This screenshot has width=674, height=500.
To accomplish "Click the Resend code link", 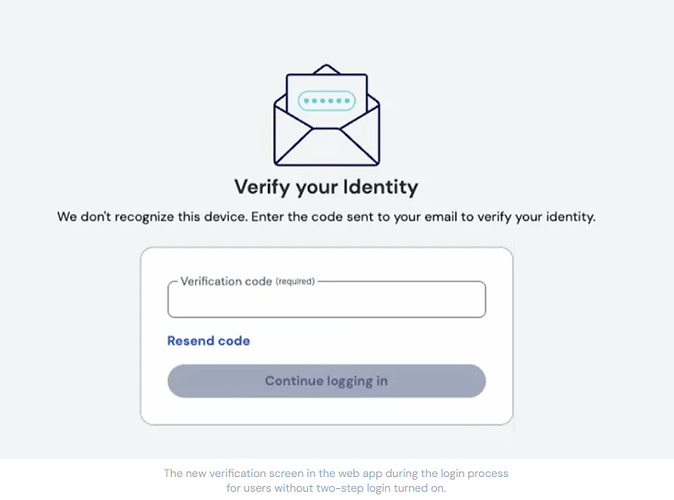I will point(208,341).
